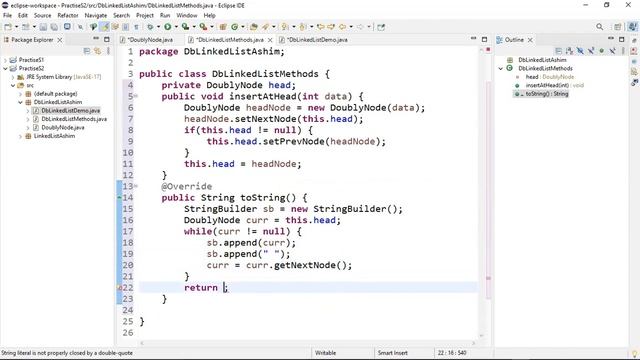Click the Package Explorer view menu icon

click(108, 51)
